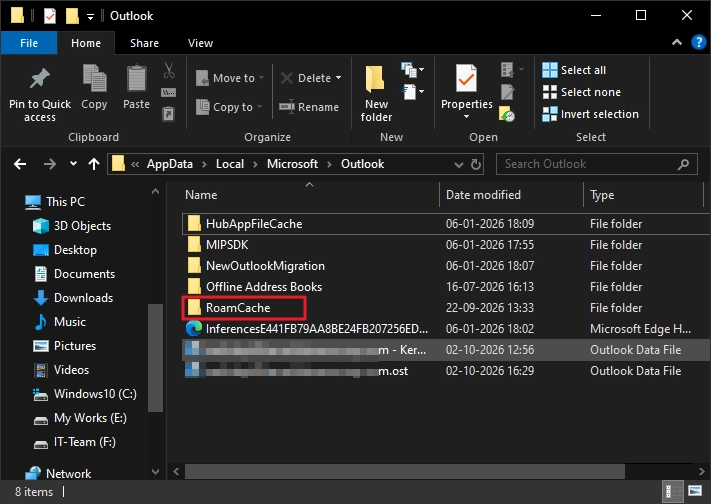This screenshot has height=504, width=711.
Task: Click the horizontal scrollbar thumb
Action: (404, 472)
